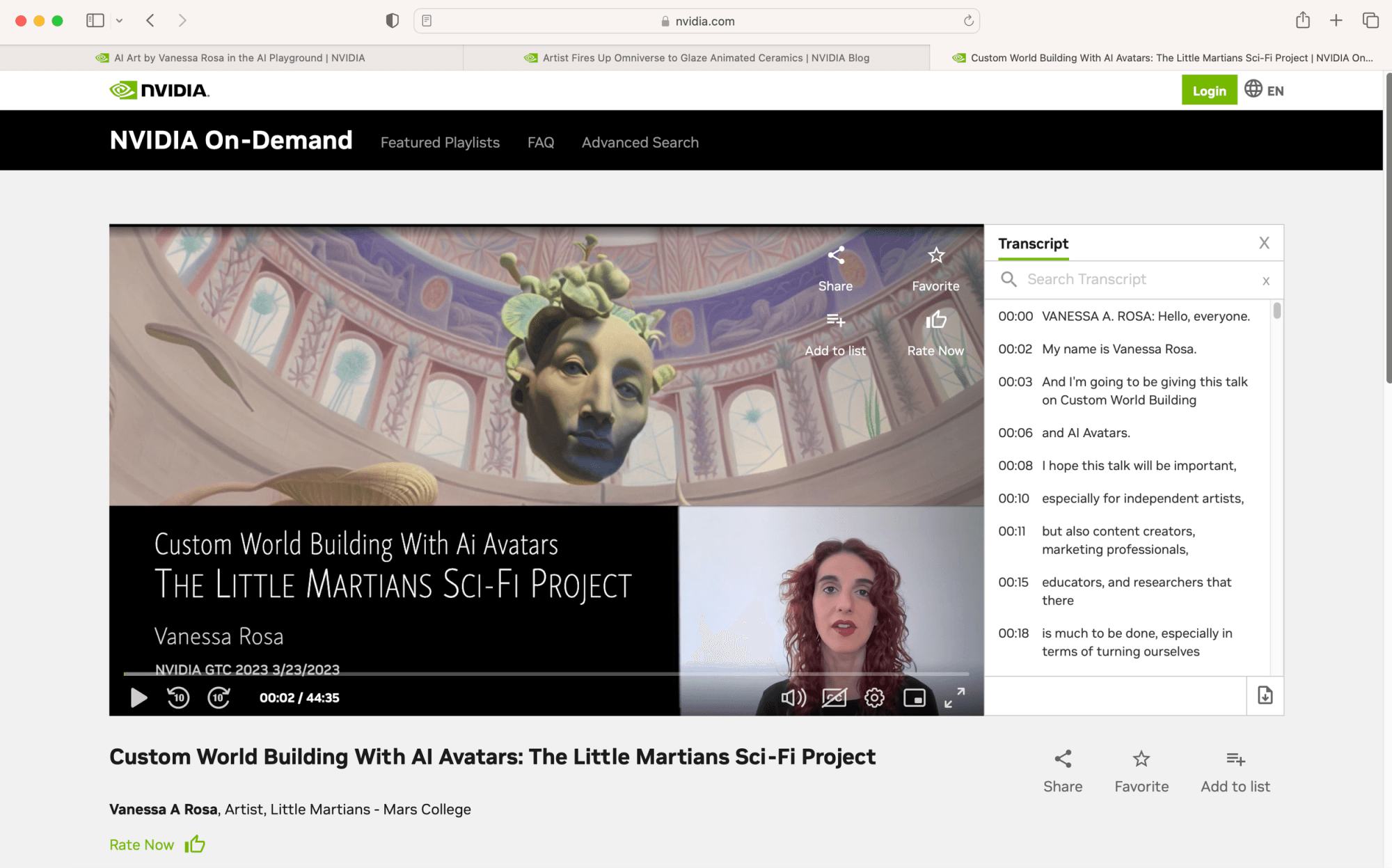
Task: Go to NVIDIA On-Demand home
Action: coord(231,140)
